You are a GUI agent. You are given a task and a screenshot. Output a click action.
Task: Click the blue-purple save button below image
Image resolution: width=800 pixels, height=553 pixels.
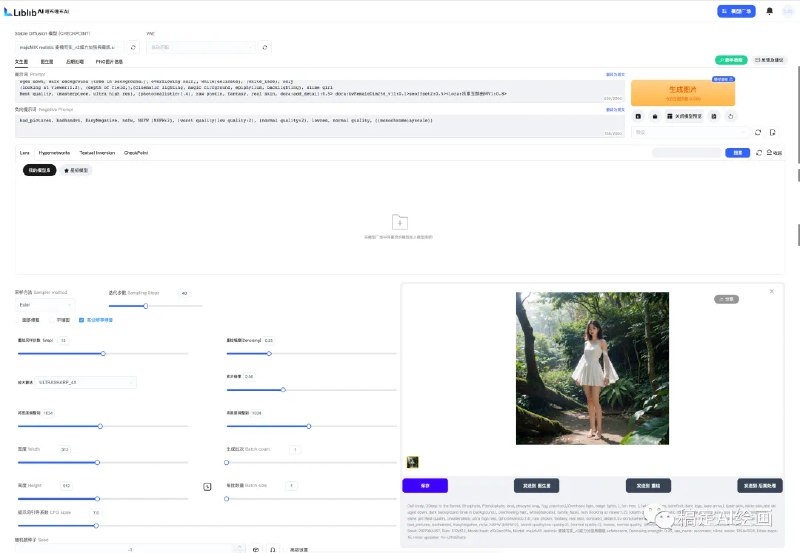[425, 486]
